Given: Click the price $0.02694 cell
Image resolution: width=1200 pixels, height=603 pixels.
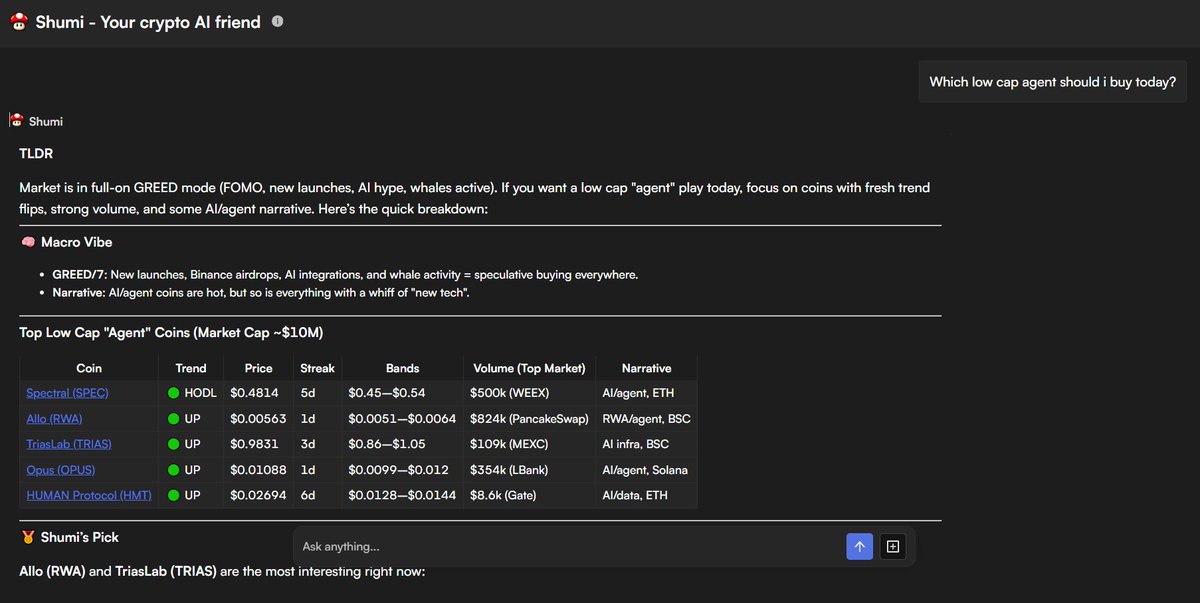Looking at the screenshot, I should (258, 495).
